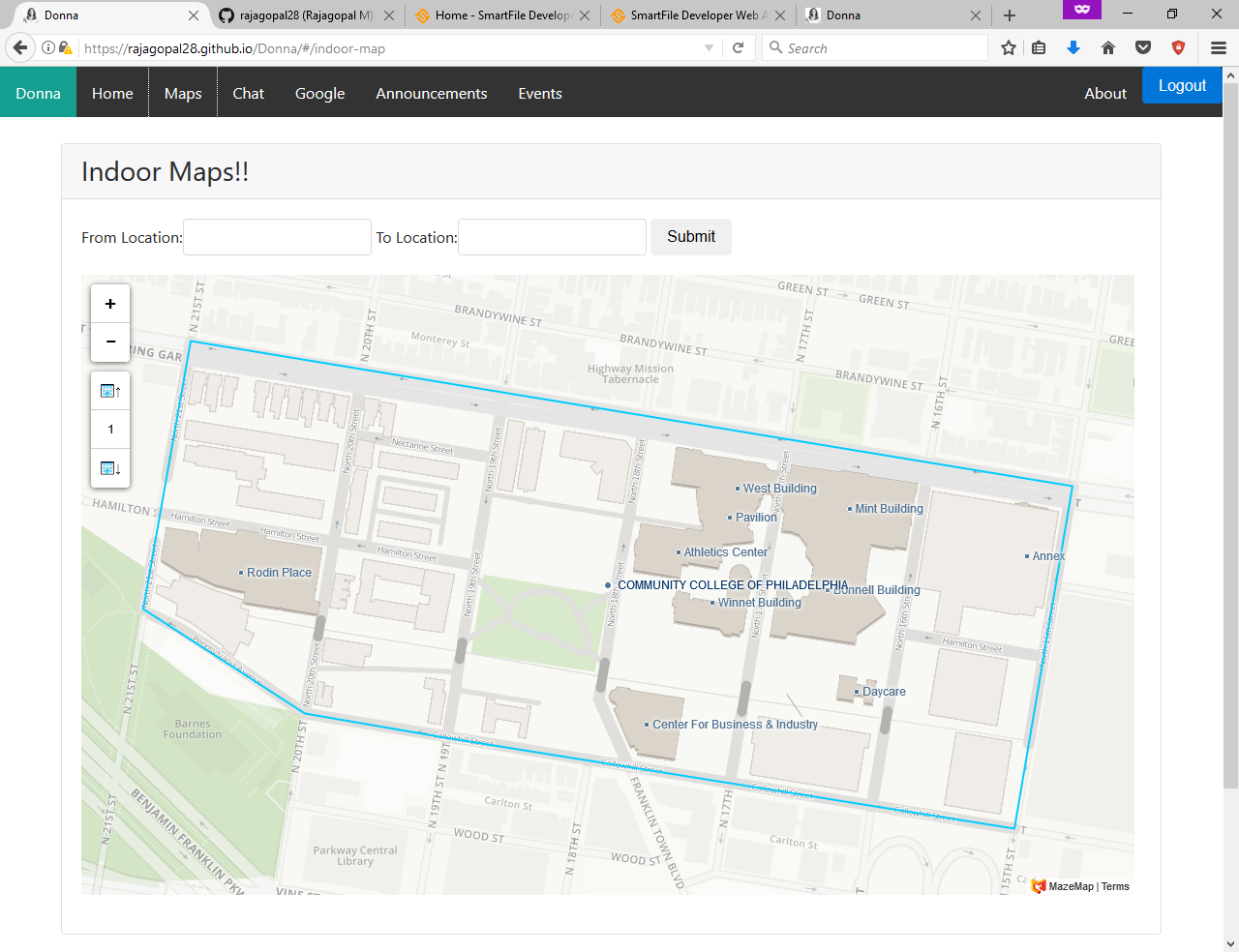Click Mint Building map label
This screenshot has width=1239, height=952.
coord(889,509)
